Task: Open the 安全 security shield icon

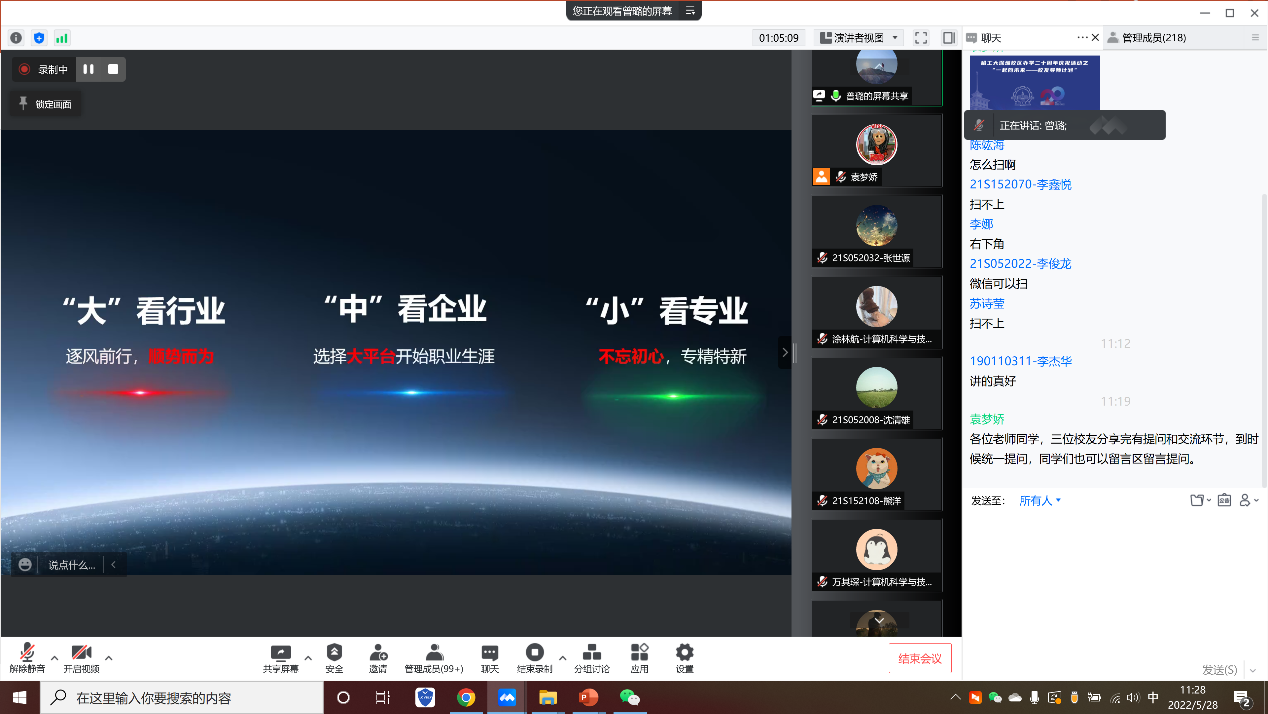Action: (x=334, y=653)
